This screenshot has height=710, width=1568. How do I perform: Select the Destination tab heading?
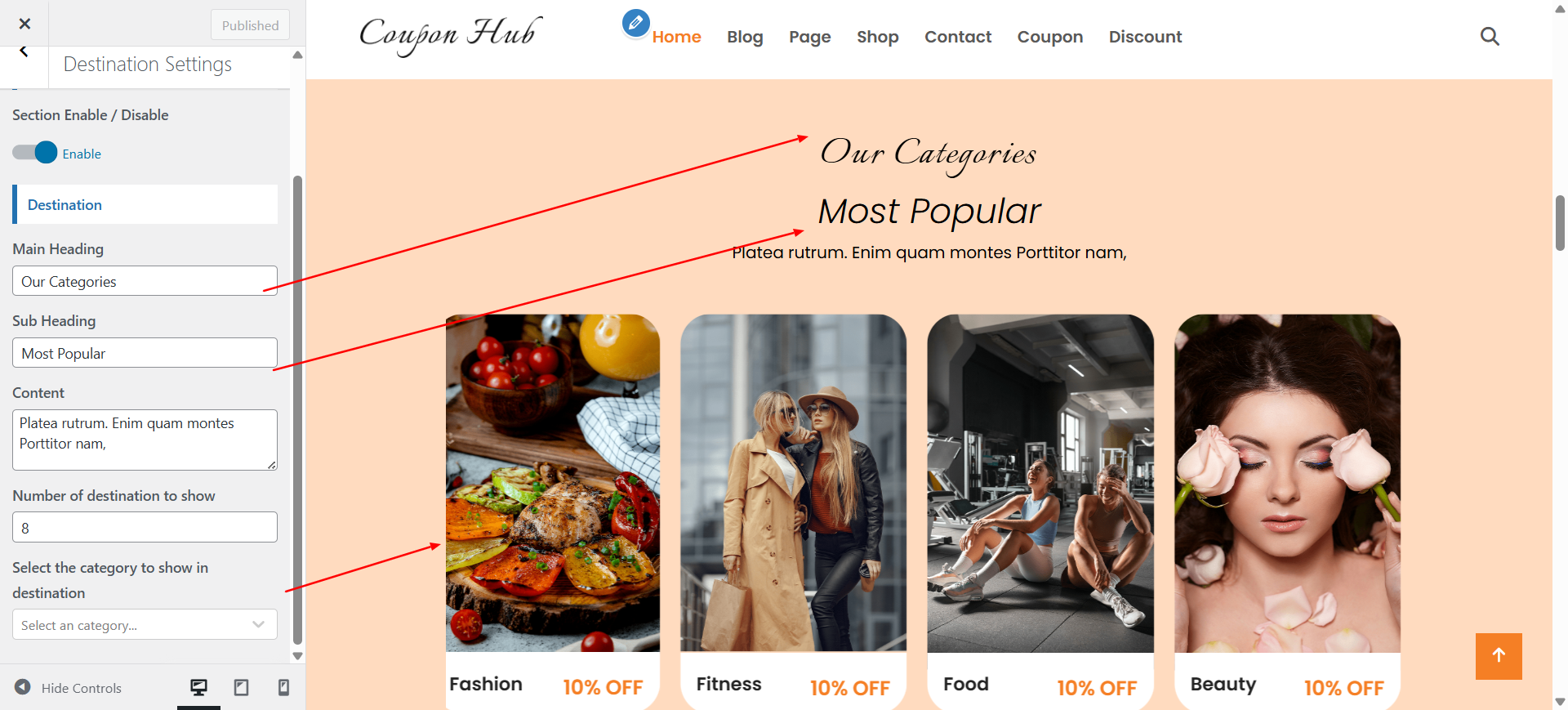click(65, 204)
